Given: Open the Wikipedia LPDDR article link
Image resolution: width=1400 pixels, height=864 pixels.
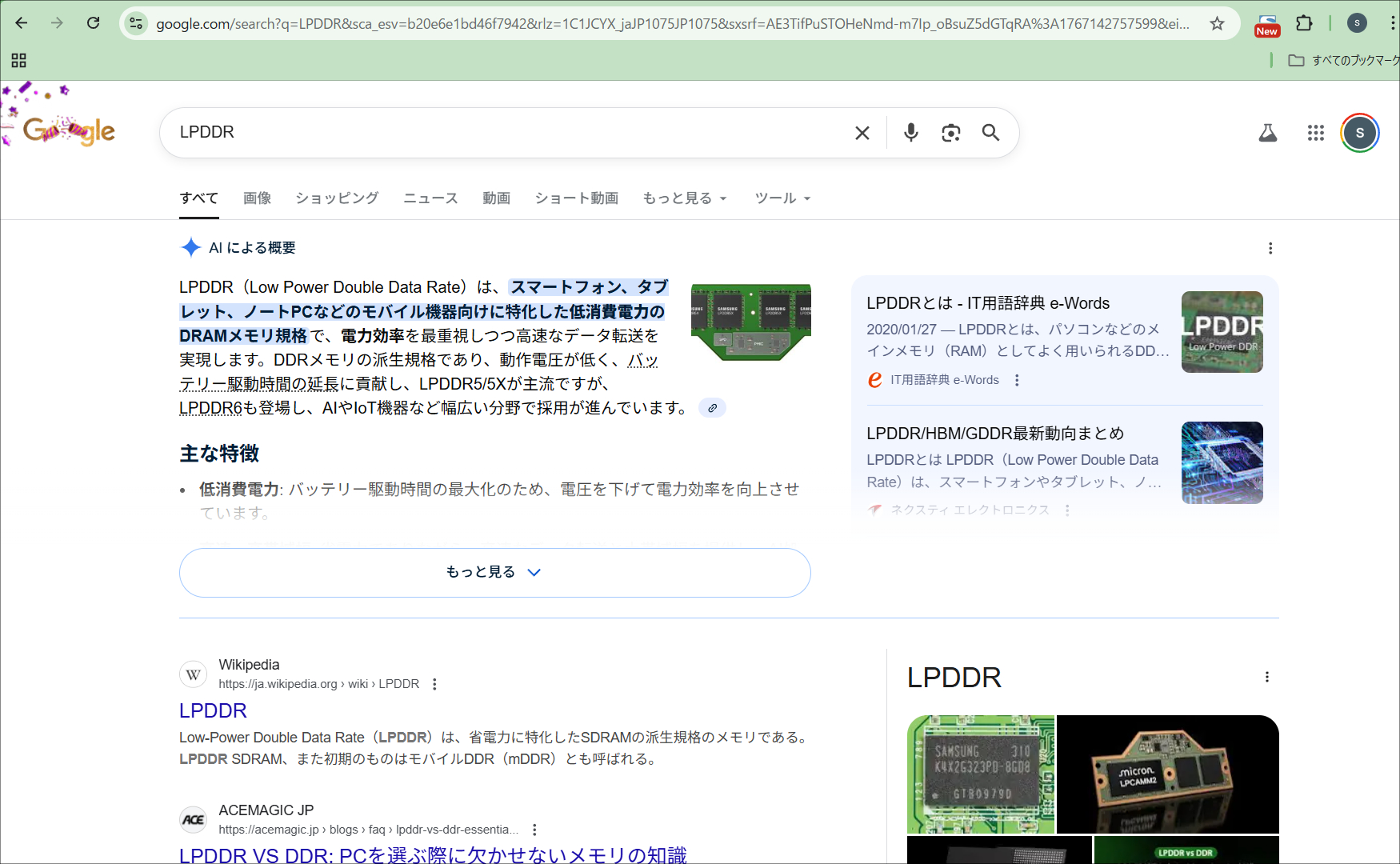Looking at the screenshot, I should [213, 710].
